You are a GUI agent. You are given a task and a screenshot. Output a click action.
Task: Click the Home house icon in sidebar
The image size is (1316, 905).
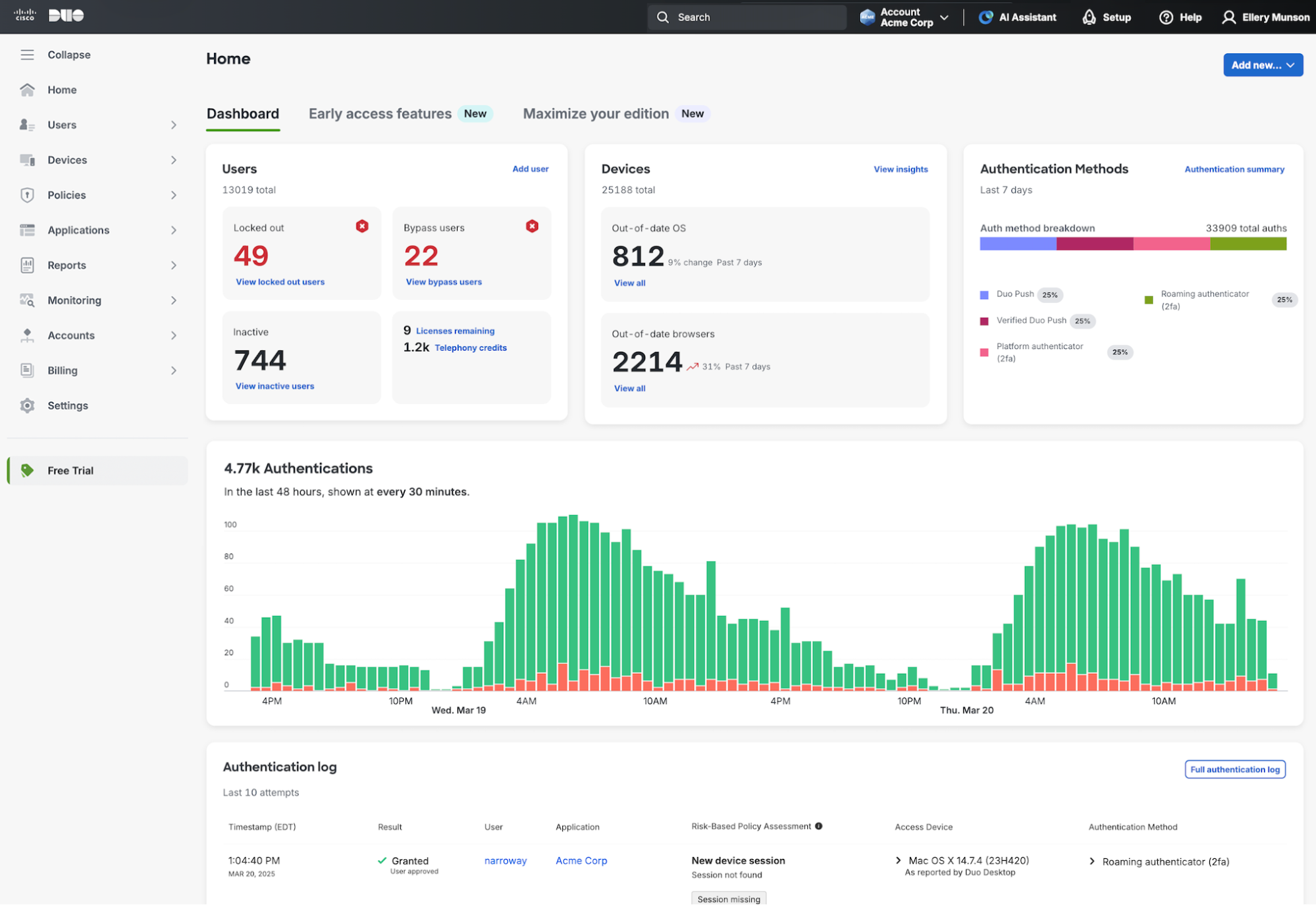pyautogui.click(x=27, y=90)
